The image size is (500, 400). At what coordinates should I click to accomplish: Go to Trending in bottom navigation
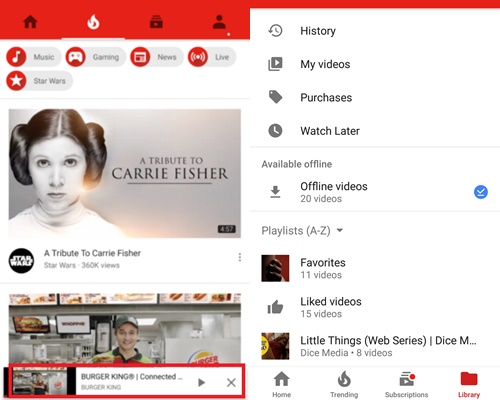pyautogui.click(x=344, y=384)
